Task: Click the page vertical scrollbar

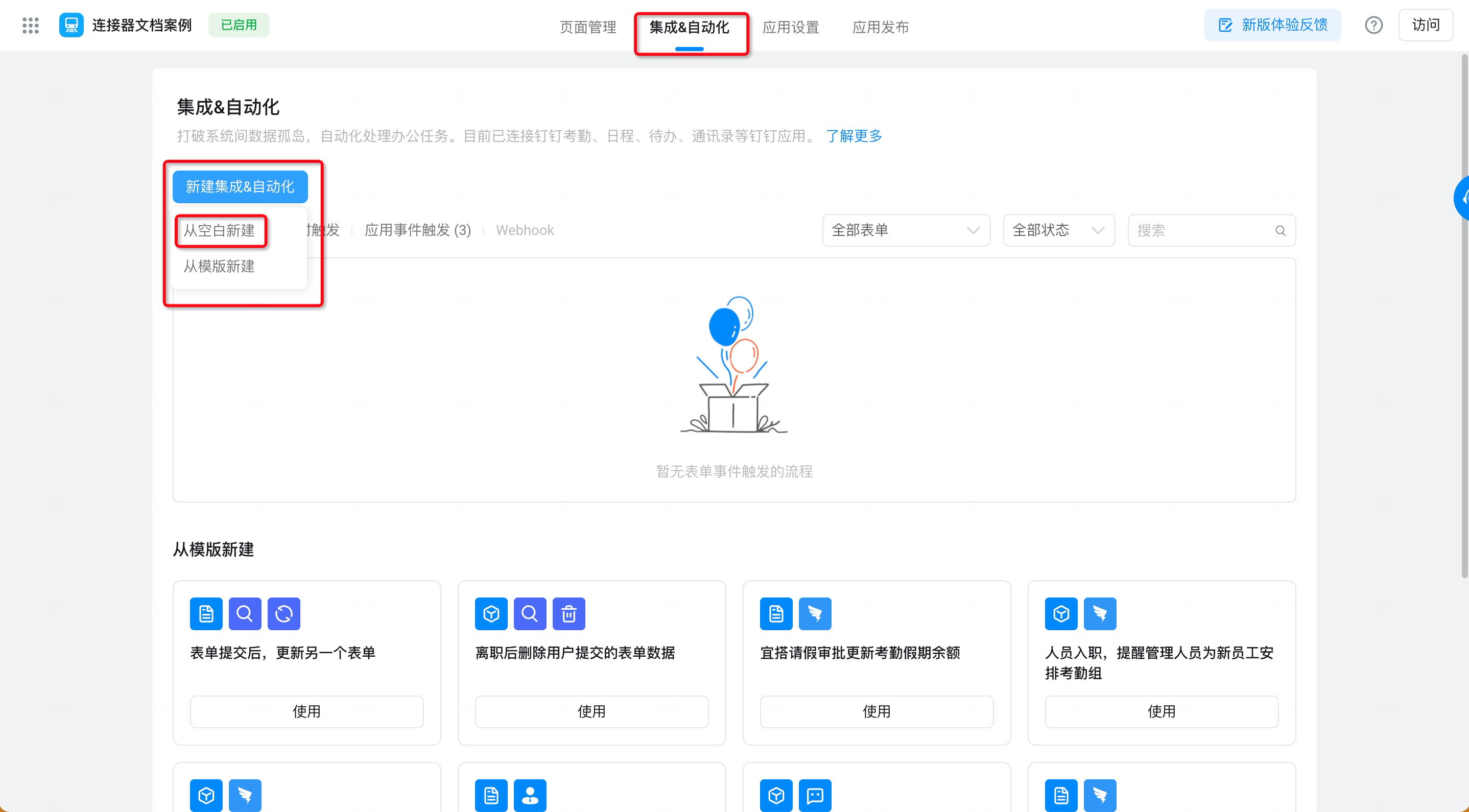Action: [x=1464, y=317]
